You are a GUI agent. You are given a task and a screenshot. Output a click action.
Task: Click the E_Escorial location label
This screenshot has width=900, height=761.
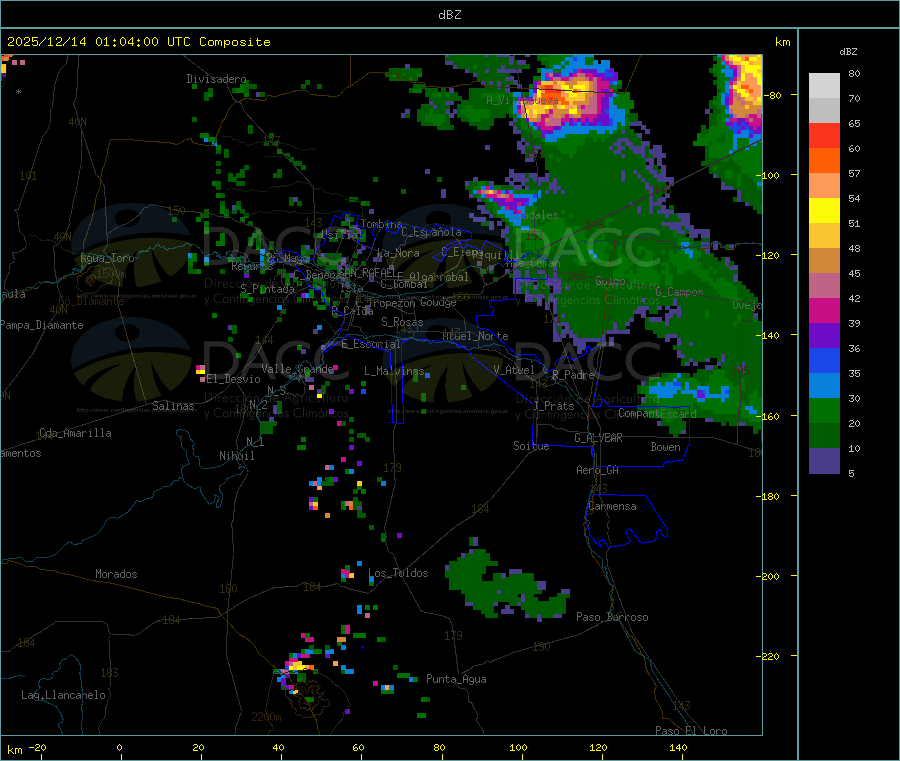click(370, 344)
